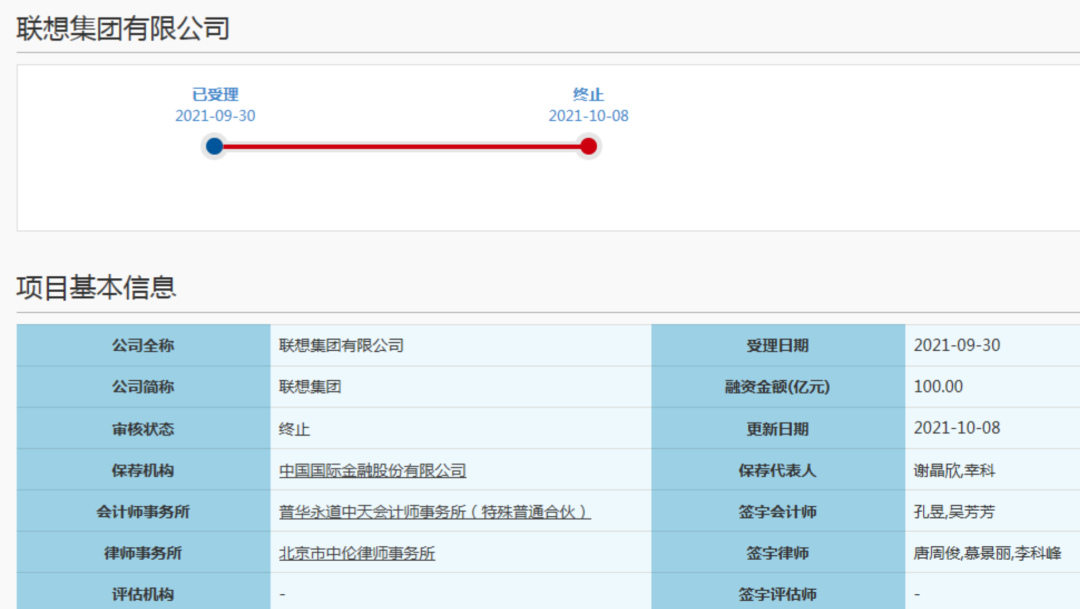
Task: Click the 融资金额 value 100.00
Action: tap(938, 386)
